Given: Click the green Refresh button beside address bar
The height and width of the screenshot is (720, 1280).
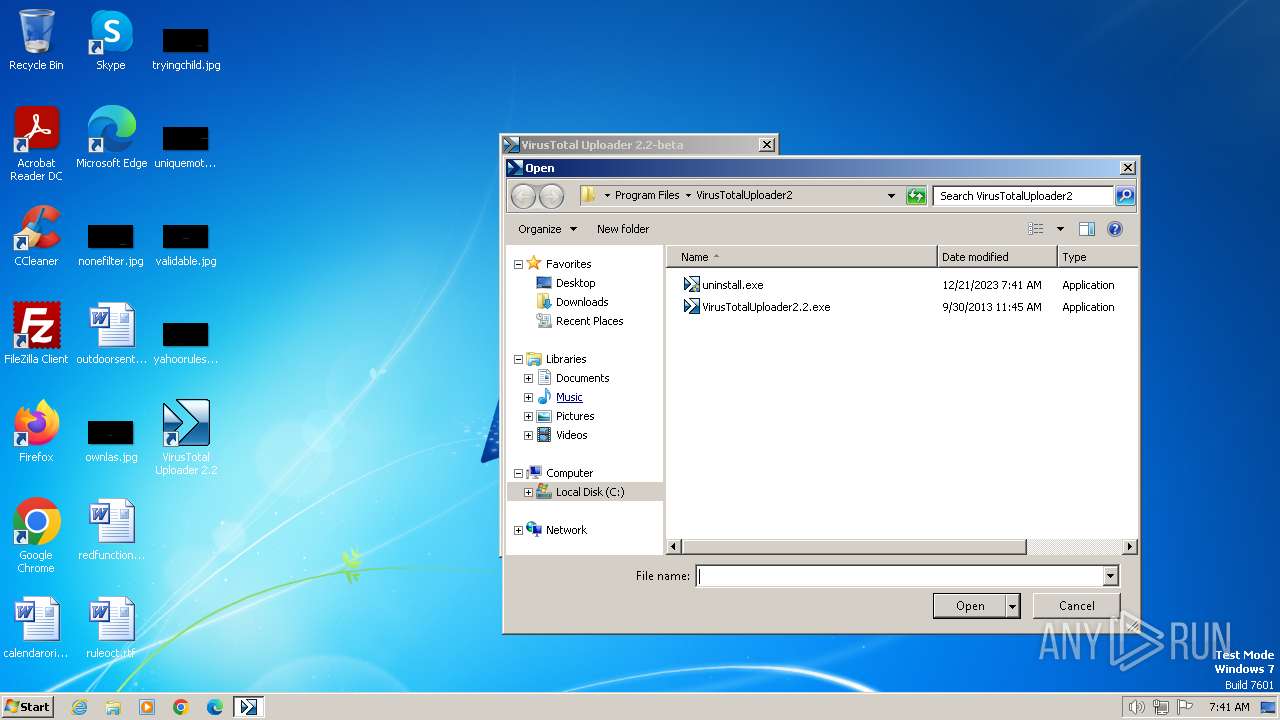Looking at the screenshot, I should pyautogui.click(x=916, y=196).
